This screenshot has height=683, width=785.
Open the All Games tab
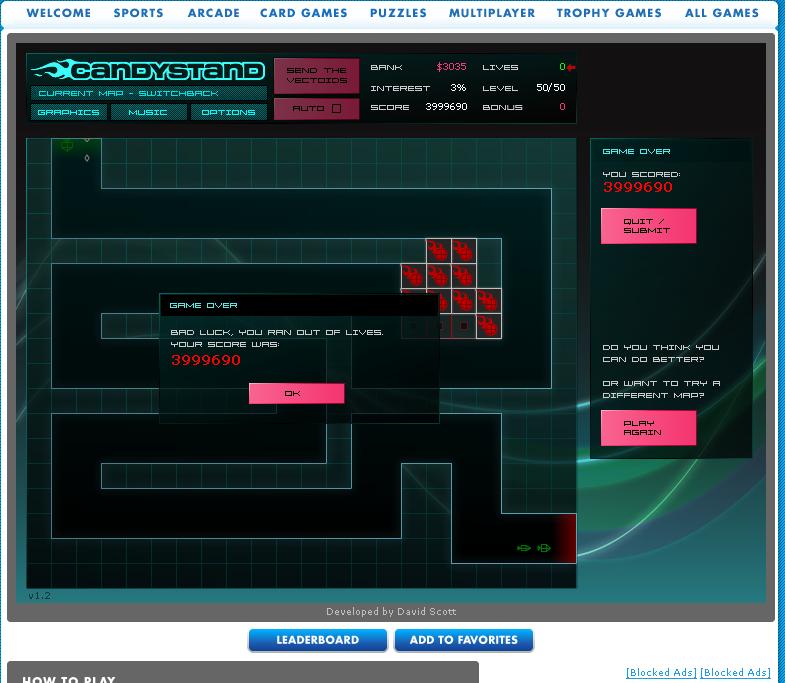721,13
